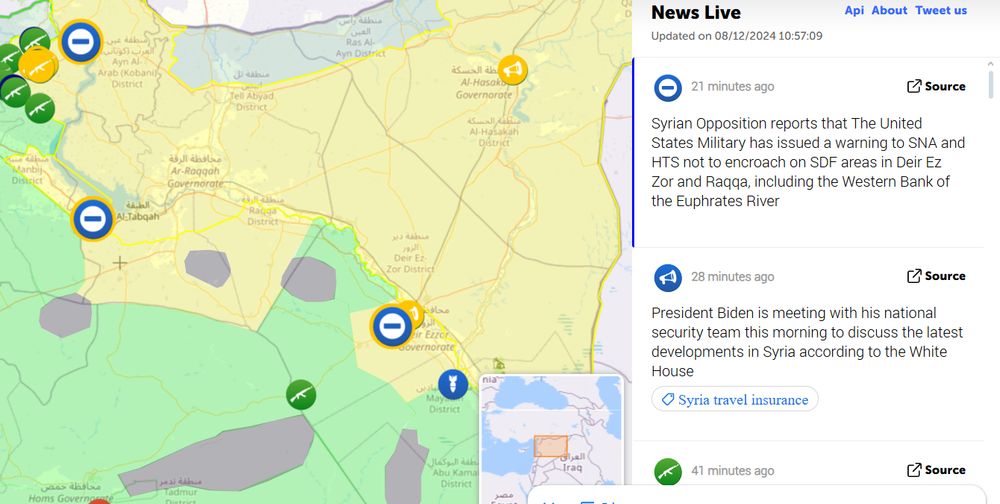
Task: Select the Syrian Opposition warning news text
Action: pos(808,162)
